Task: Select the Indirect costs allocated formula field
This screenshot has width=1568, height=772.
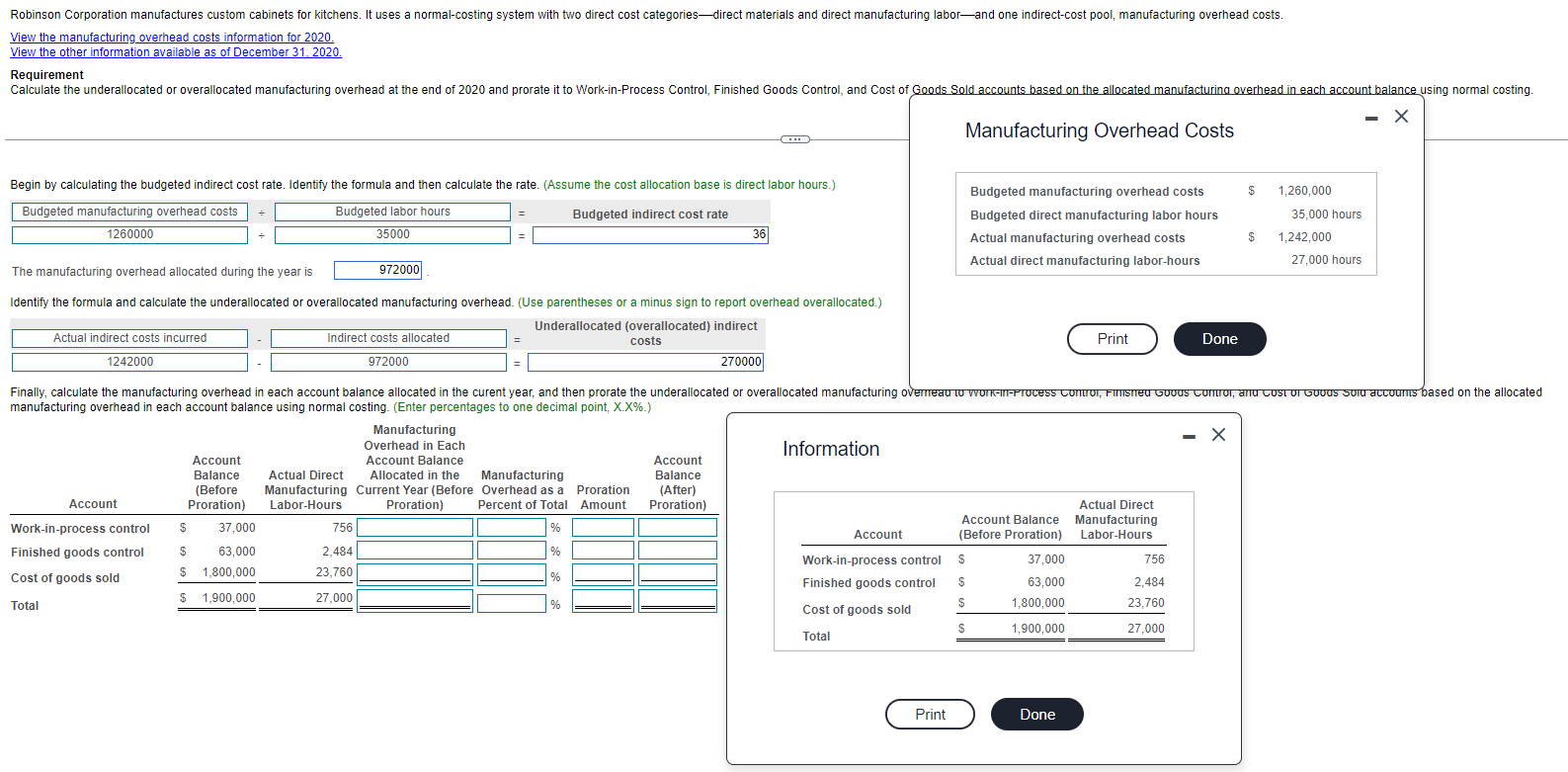Action: [x=388, y=338]
